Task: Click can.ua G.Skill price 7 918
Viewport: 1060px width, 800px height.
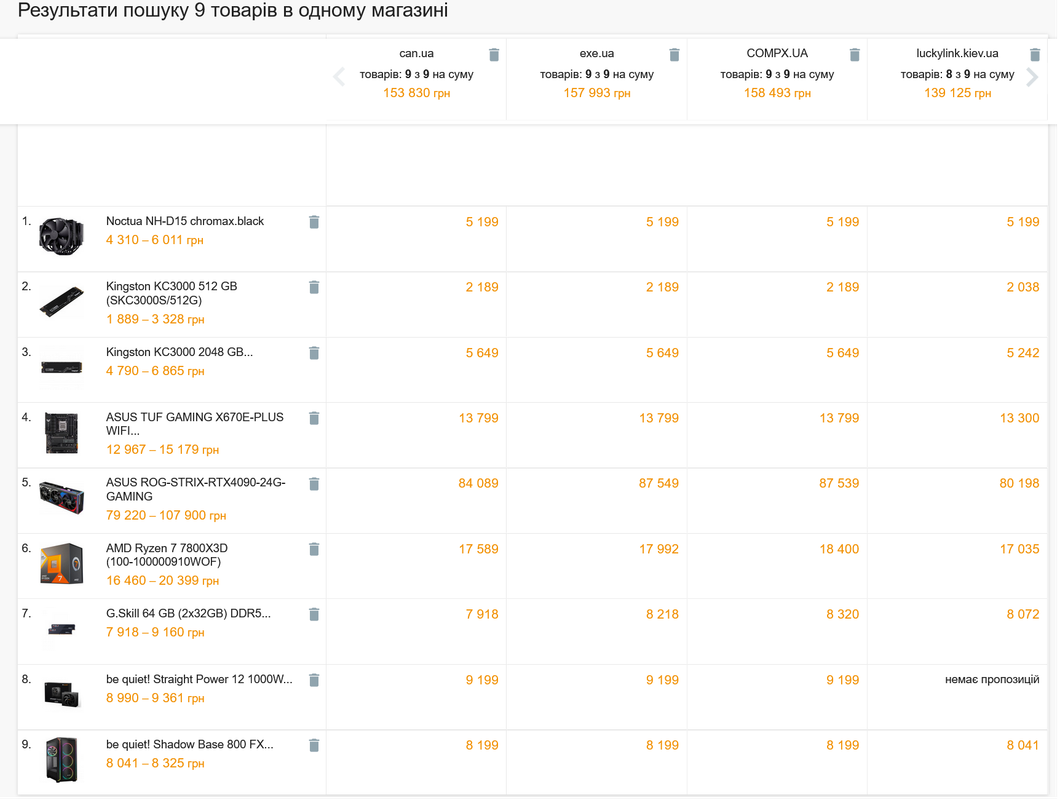Action: coord(482,615)
